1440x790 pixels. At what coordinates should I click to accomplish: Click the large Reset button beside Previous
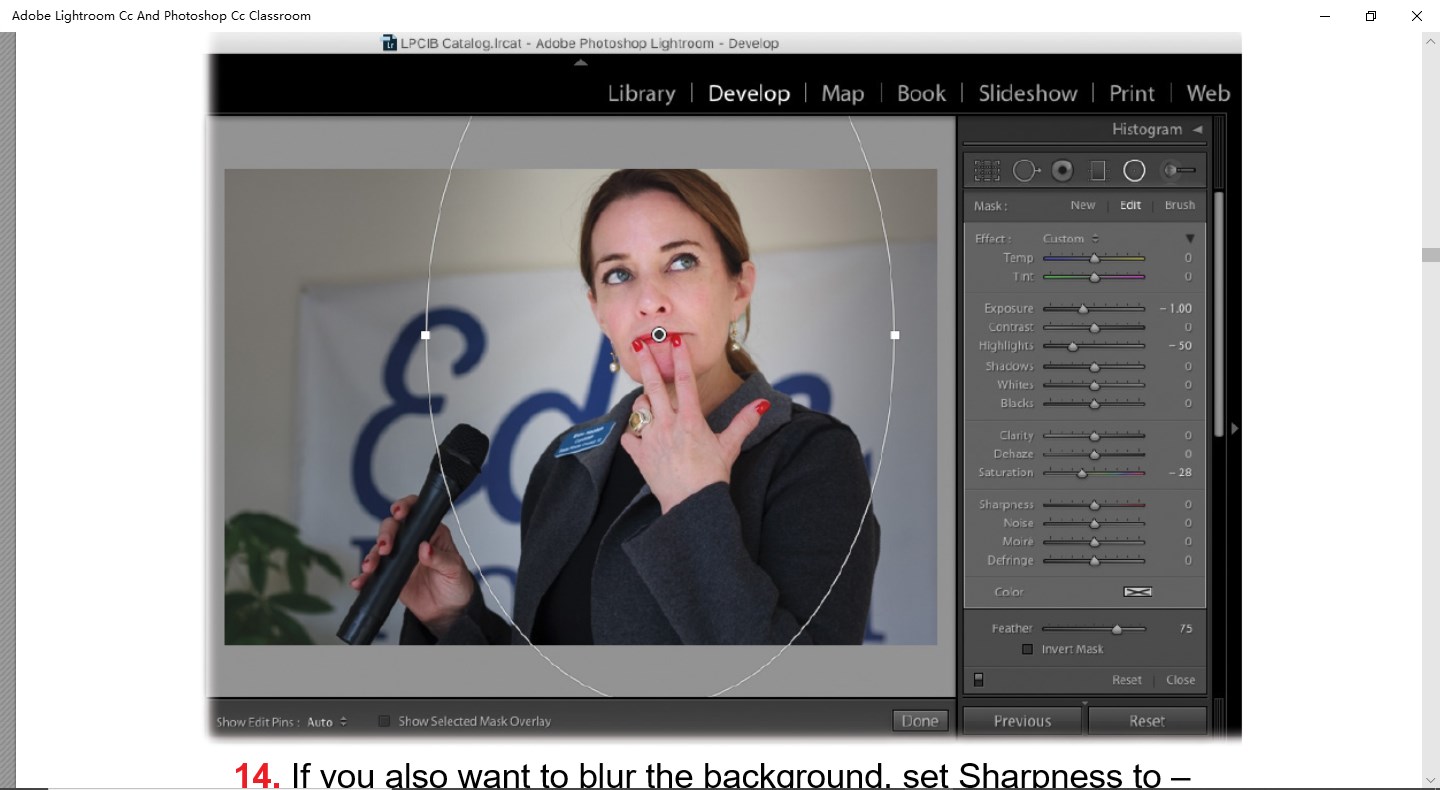point(1147,720)
